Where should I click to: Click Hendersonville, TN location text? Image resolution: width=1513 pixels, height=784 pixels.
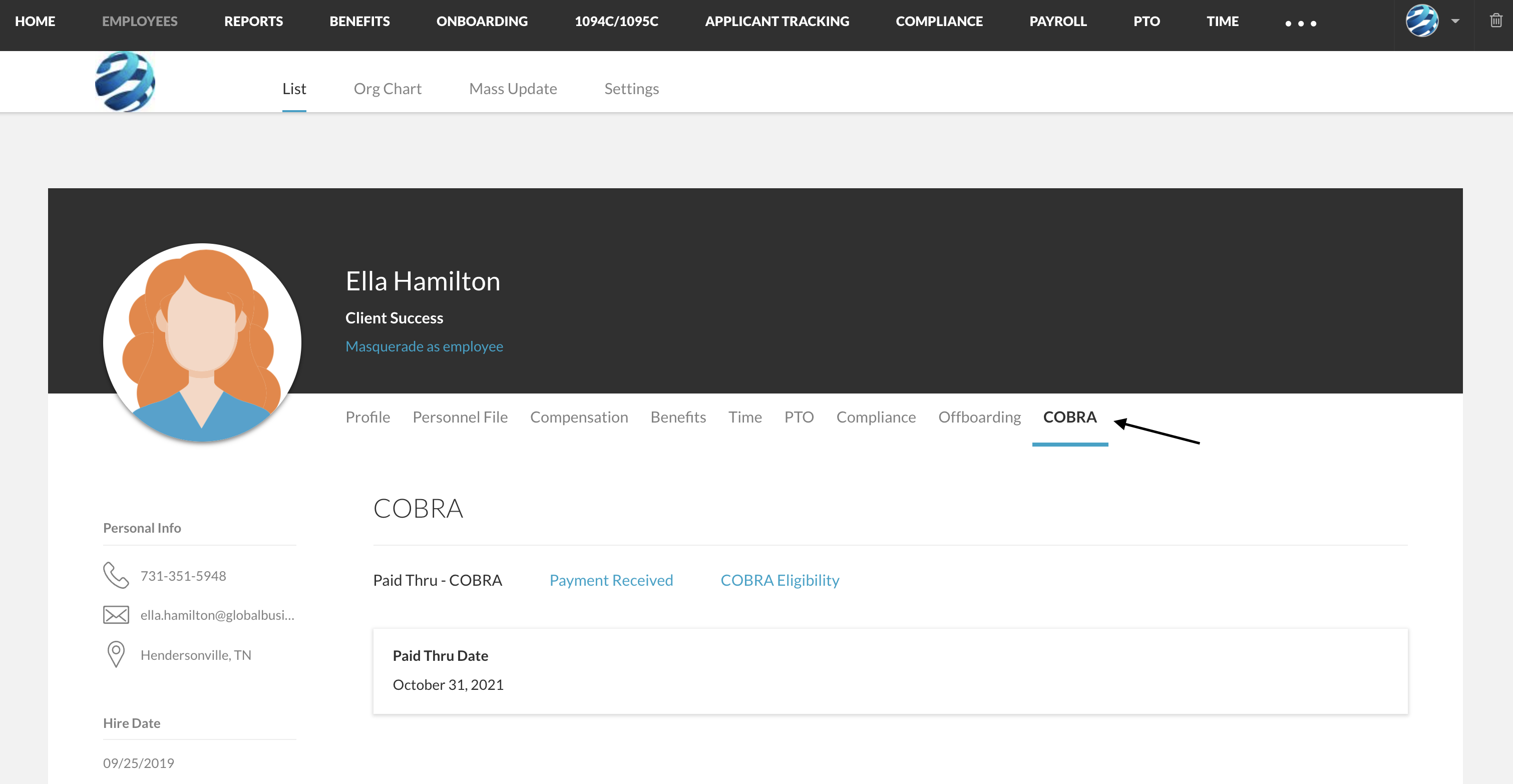click(x=196, y=655)
